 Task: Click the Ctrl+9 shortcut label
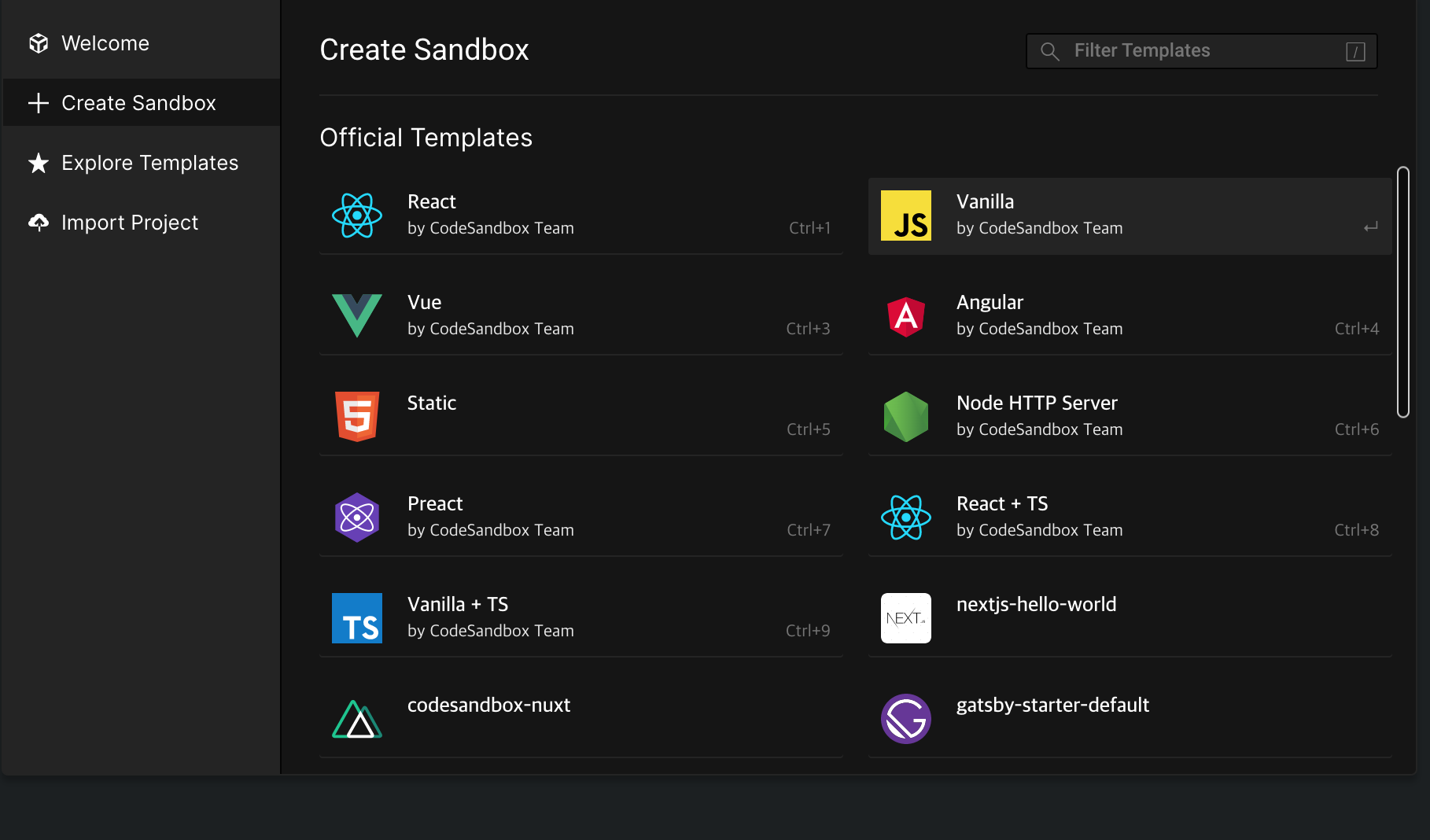(x=808, y=631)
